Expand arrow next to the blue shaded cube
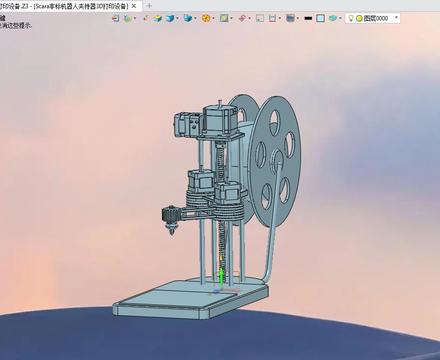Image resolution: width=440 pixels, height=360 pixels. [177, 18]
